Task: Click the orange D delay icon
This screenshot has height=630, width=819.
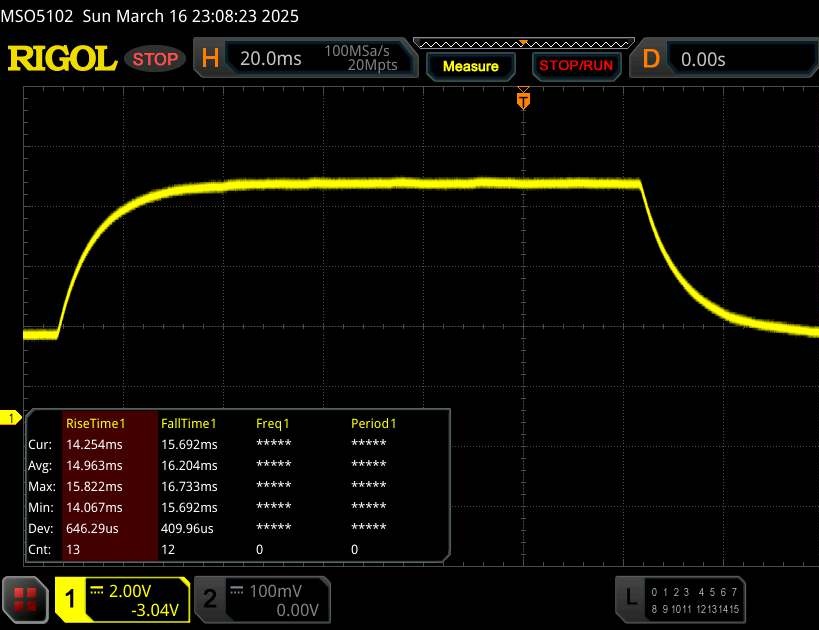Action: click(x=651, y=59)
